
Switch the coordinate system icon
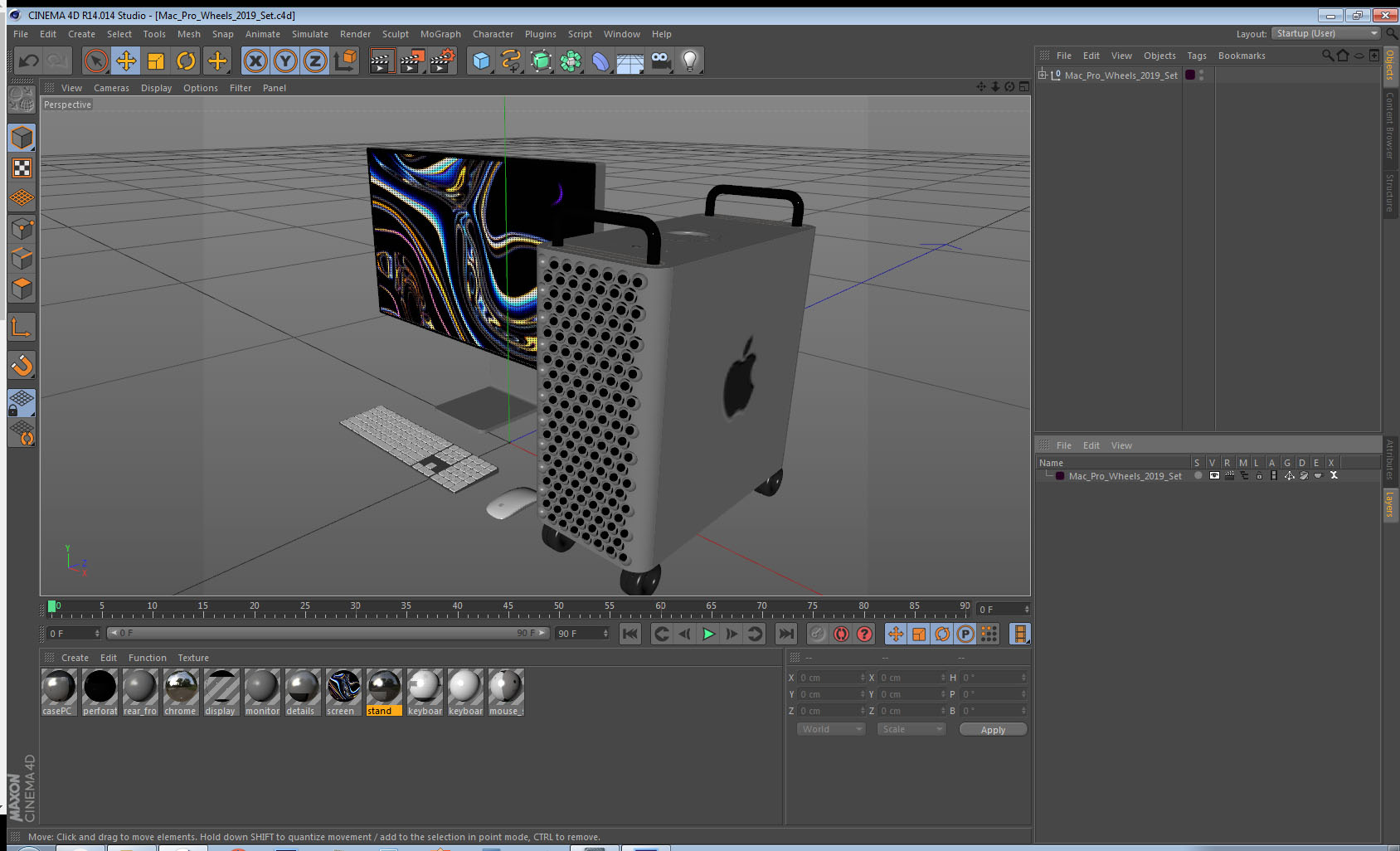[x=345, y=61]
